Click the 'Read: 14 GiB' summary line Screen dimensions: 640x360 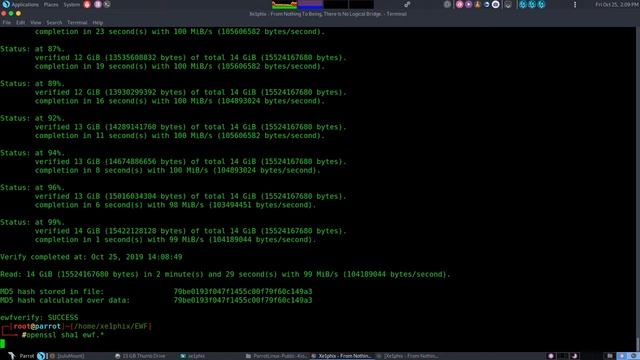pyautogui.click(x=225, y=274)
